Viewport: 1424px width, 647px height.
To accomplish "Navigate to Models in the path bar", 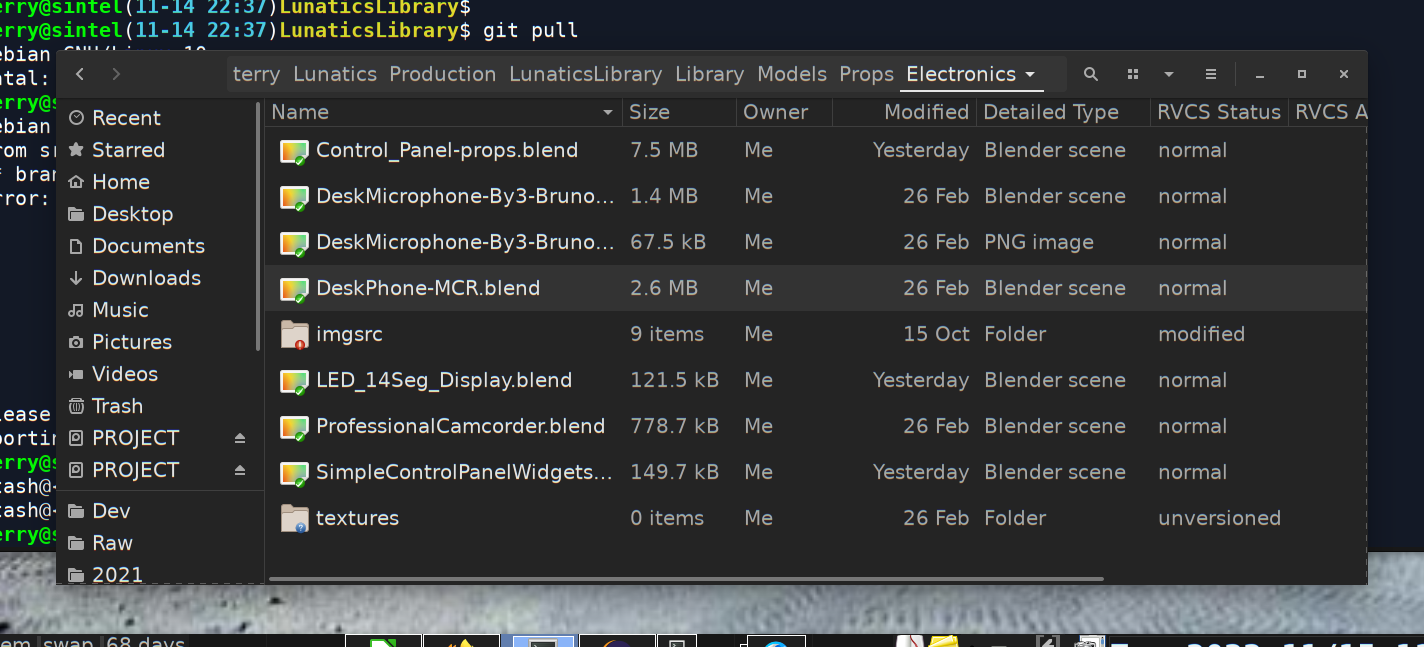I will coord(792,74).
